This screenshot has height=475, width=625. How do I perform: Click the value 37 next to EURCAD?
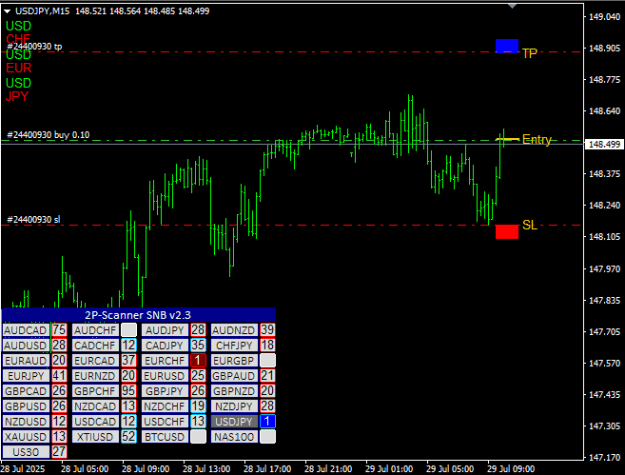(x=128, y=360)
